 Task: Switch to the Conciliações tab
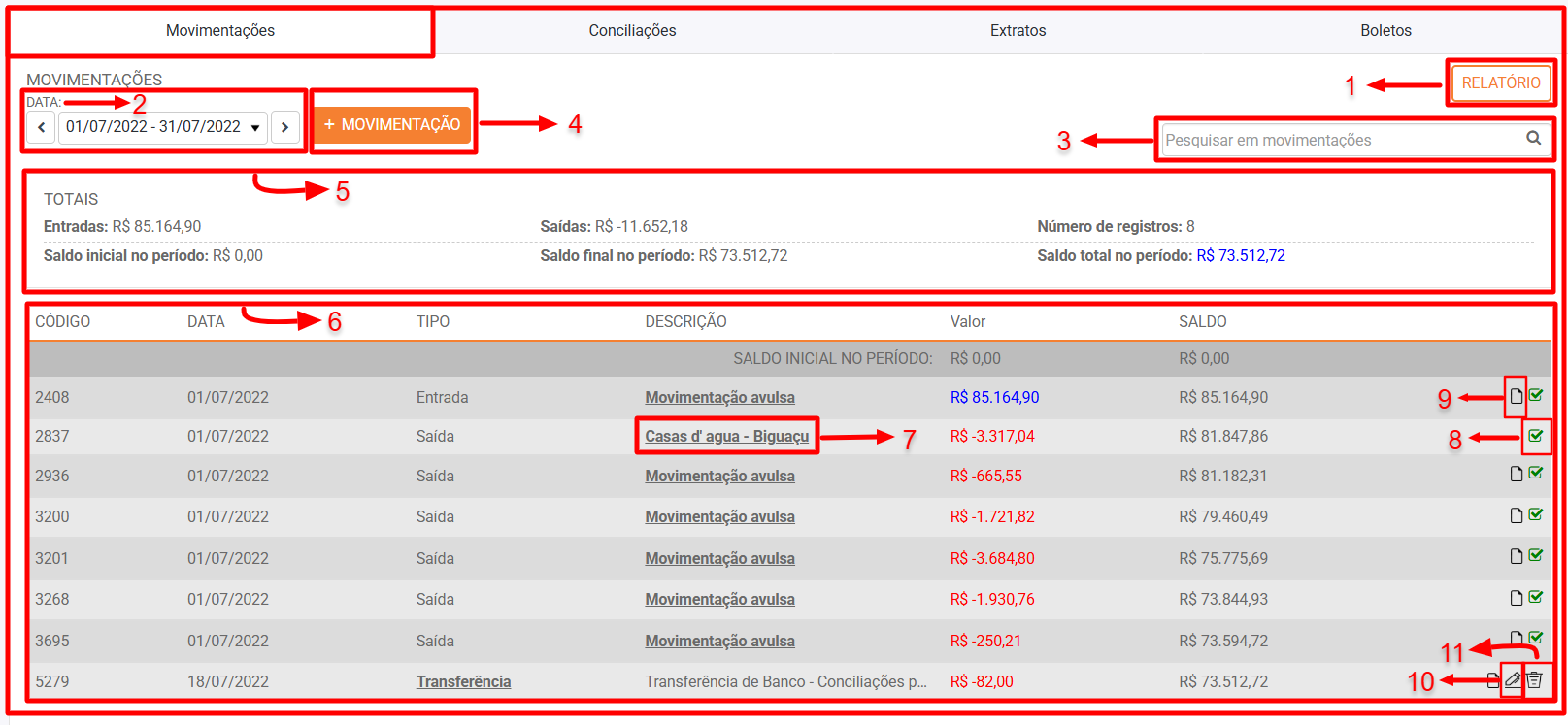632,31
